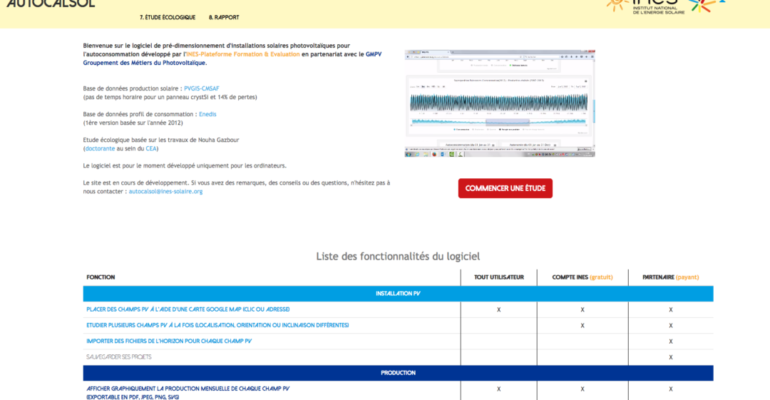Click the AUTOCALSOL logo
Viewport: 770px width, 400px height.
tap(51, 4)
